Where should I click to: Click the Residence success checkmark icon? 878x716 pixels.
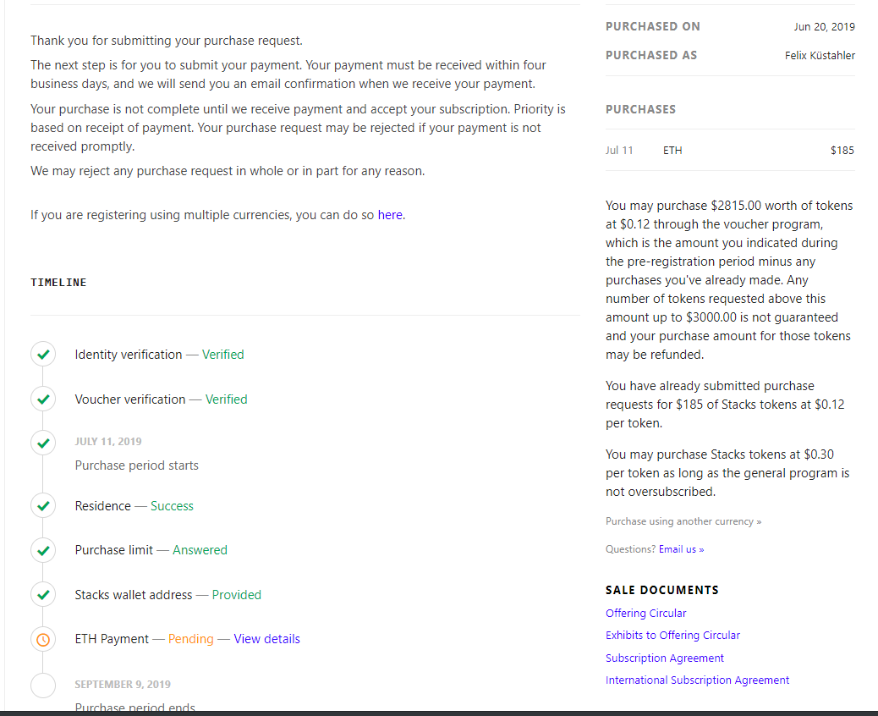[43, 506]
